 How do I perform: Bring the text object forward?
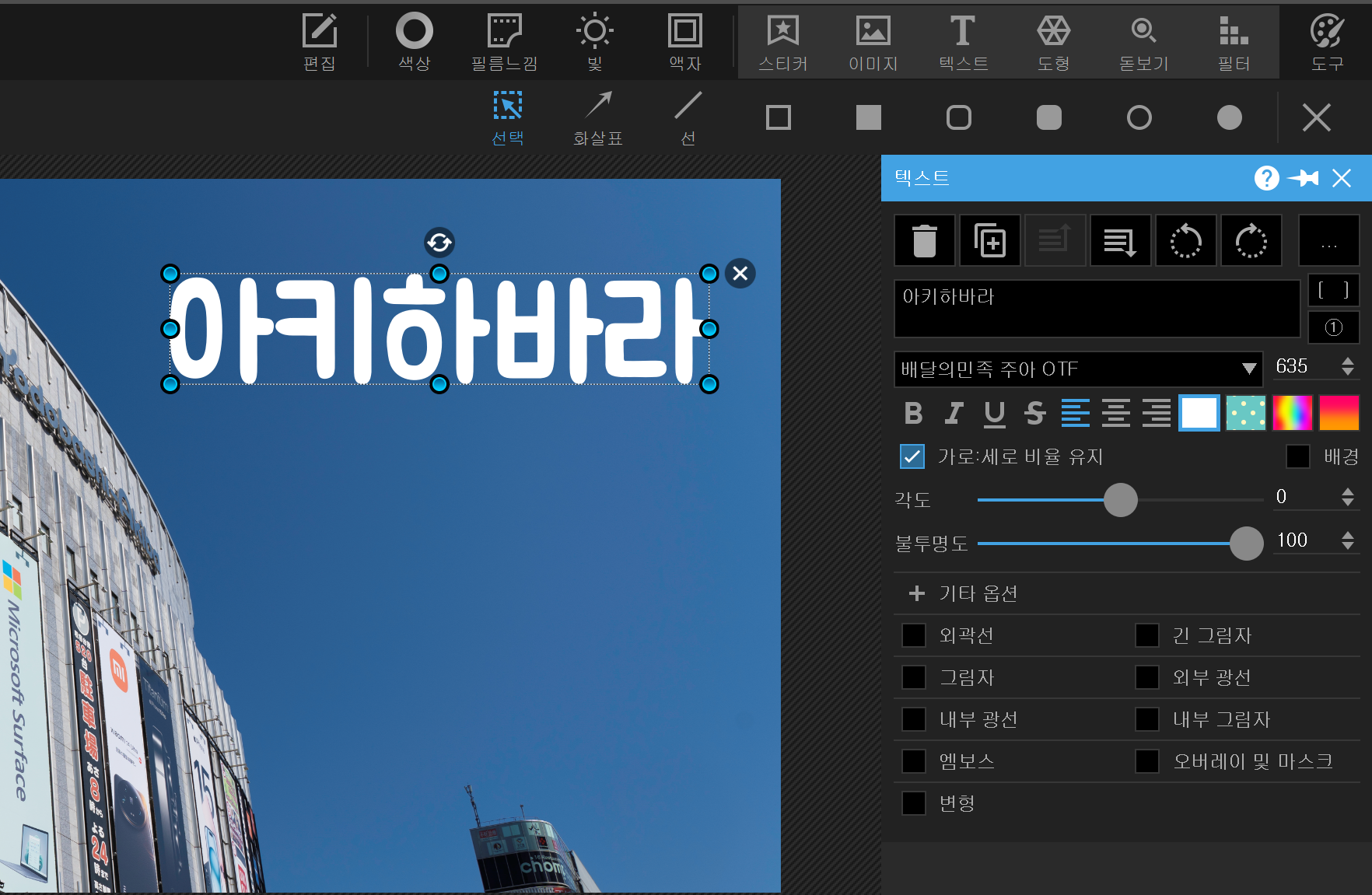(x=1055, y=241)
